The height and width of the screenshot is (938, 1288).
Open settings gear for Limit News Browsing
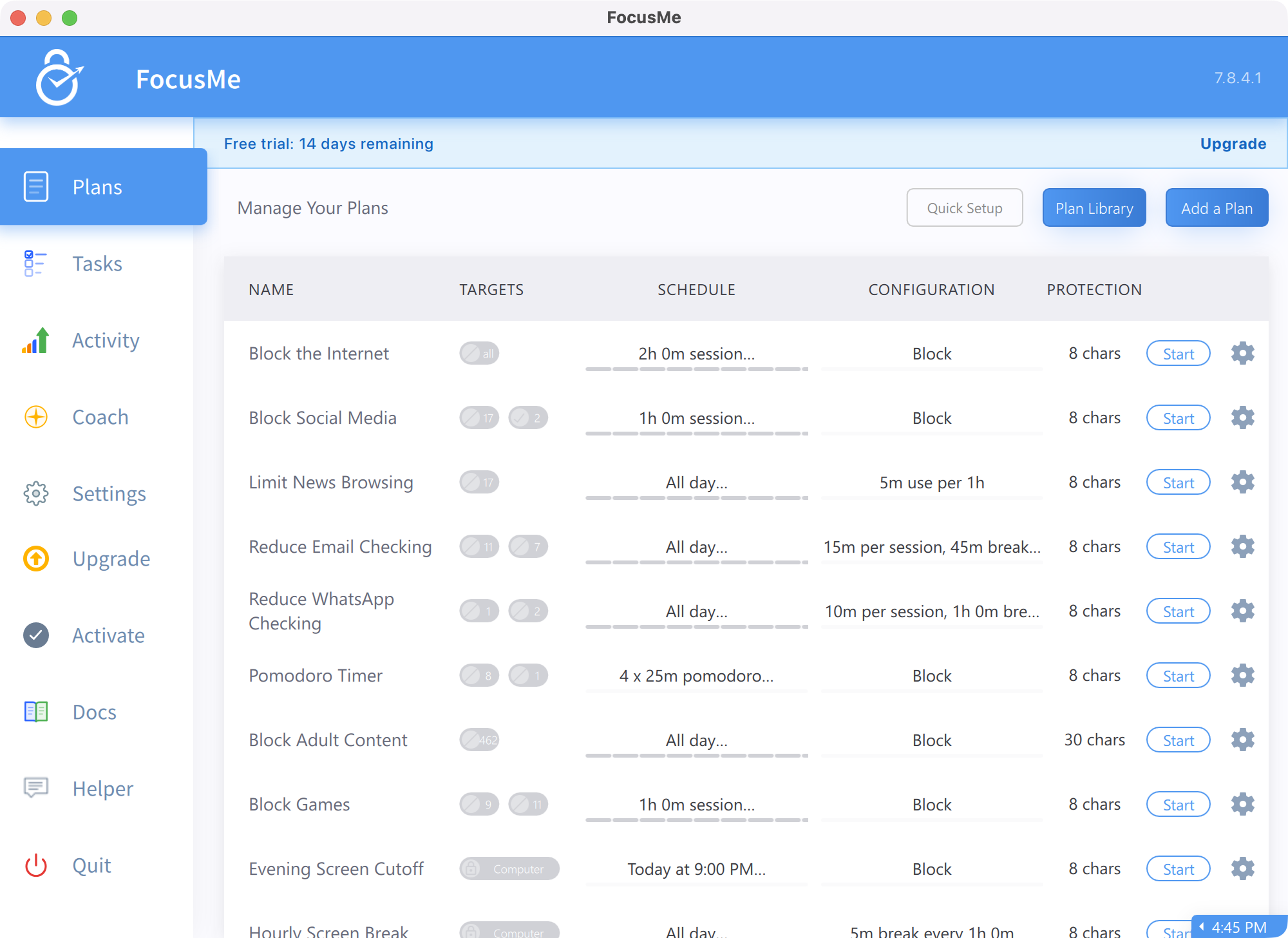[1242, 482]
